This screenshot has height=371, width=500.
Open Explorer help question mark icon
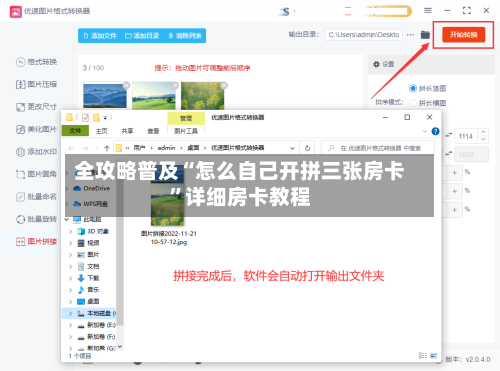point(435,131)
